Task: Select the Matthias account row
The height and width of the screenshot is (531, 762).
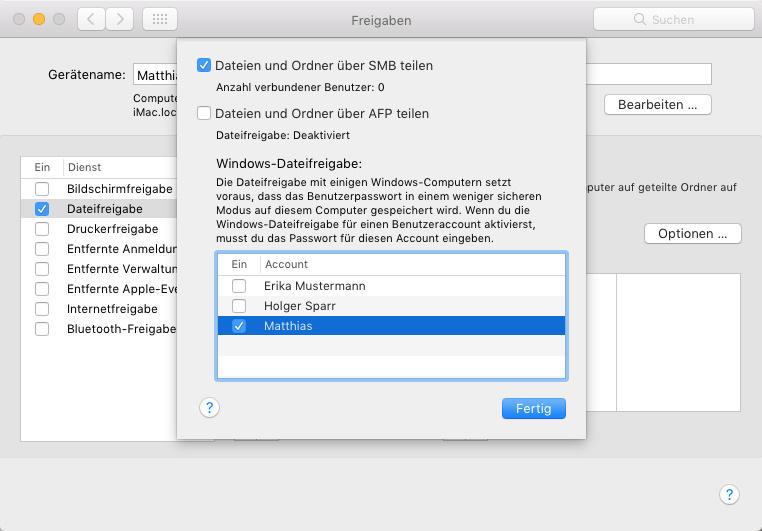Action: (x=391, y=325)
